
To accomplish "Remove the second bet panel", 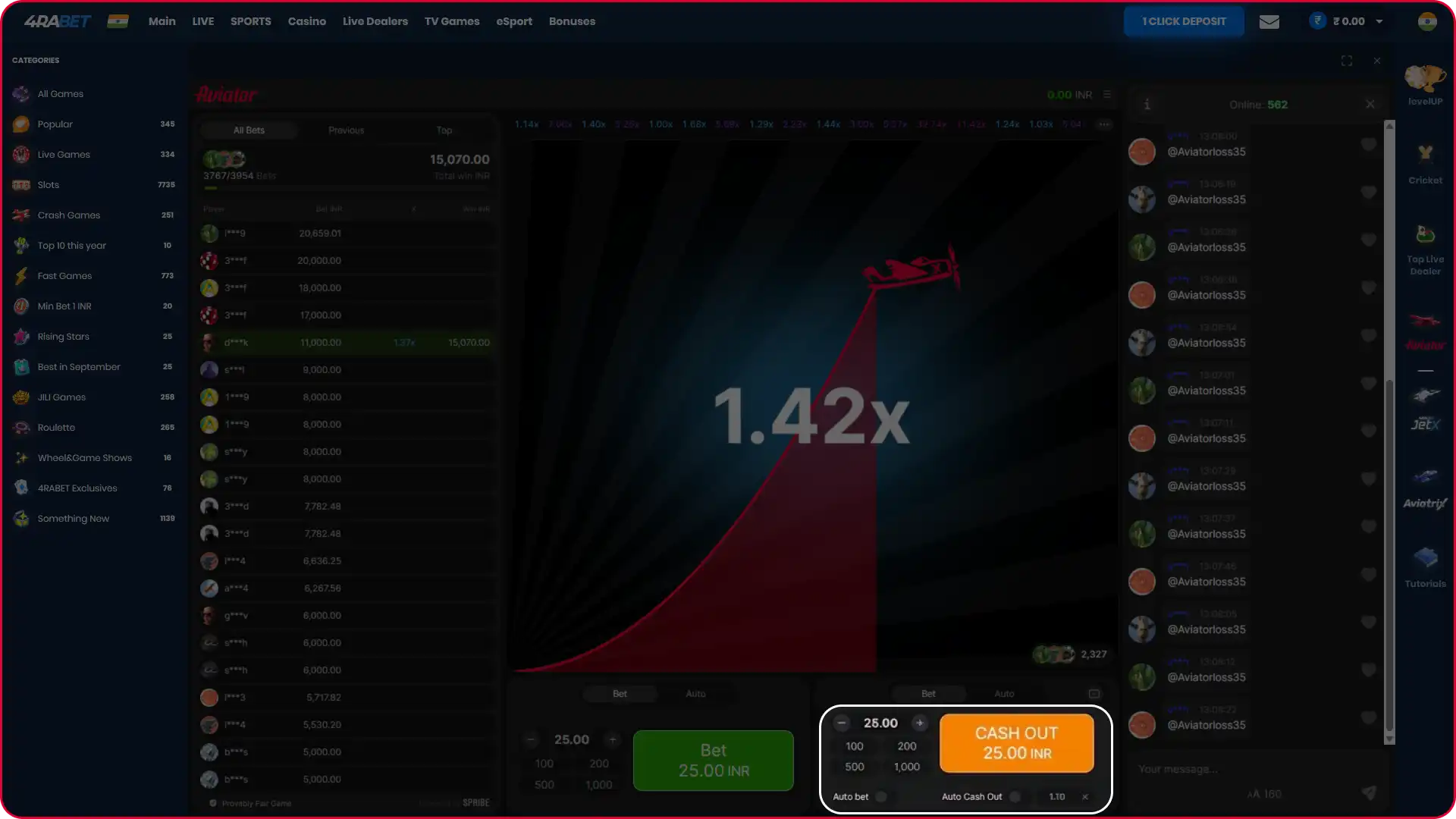I will tap(1094, 694).
